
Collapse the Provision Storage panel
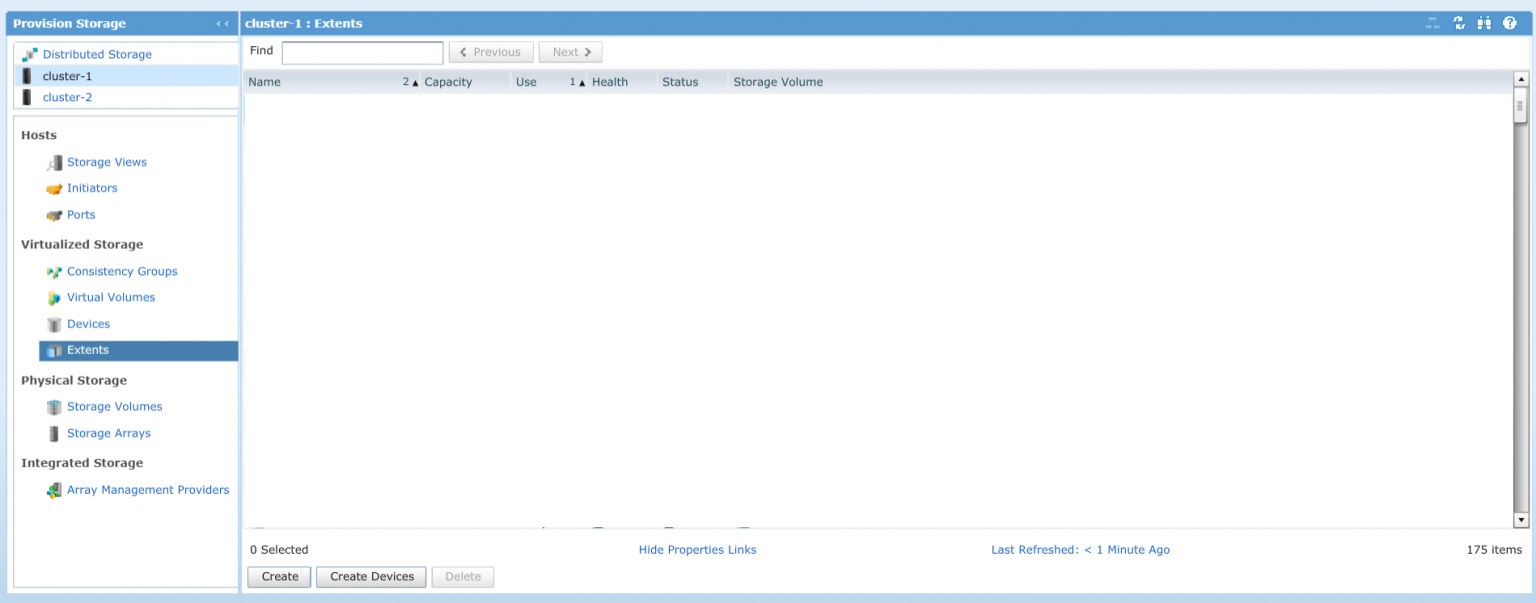(222, 23)
